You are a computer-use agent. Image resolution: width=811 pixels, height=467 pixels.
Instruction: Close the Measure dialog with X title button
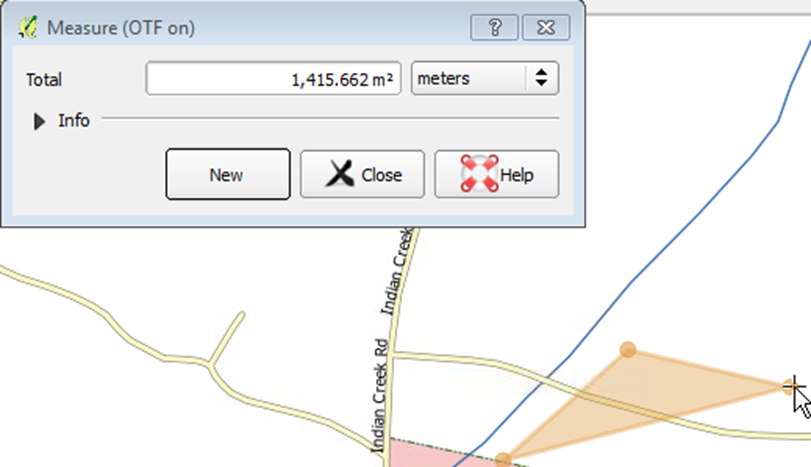click(x=546, y=27)
